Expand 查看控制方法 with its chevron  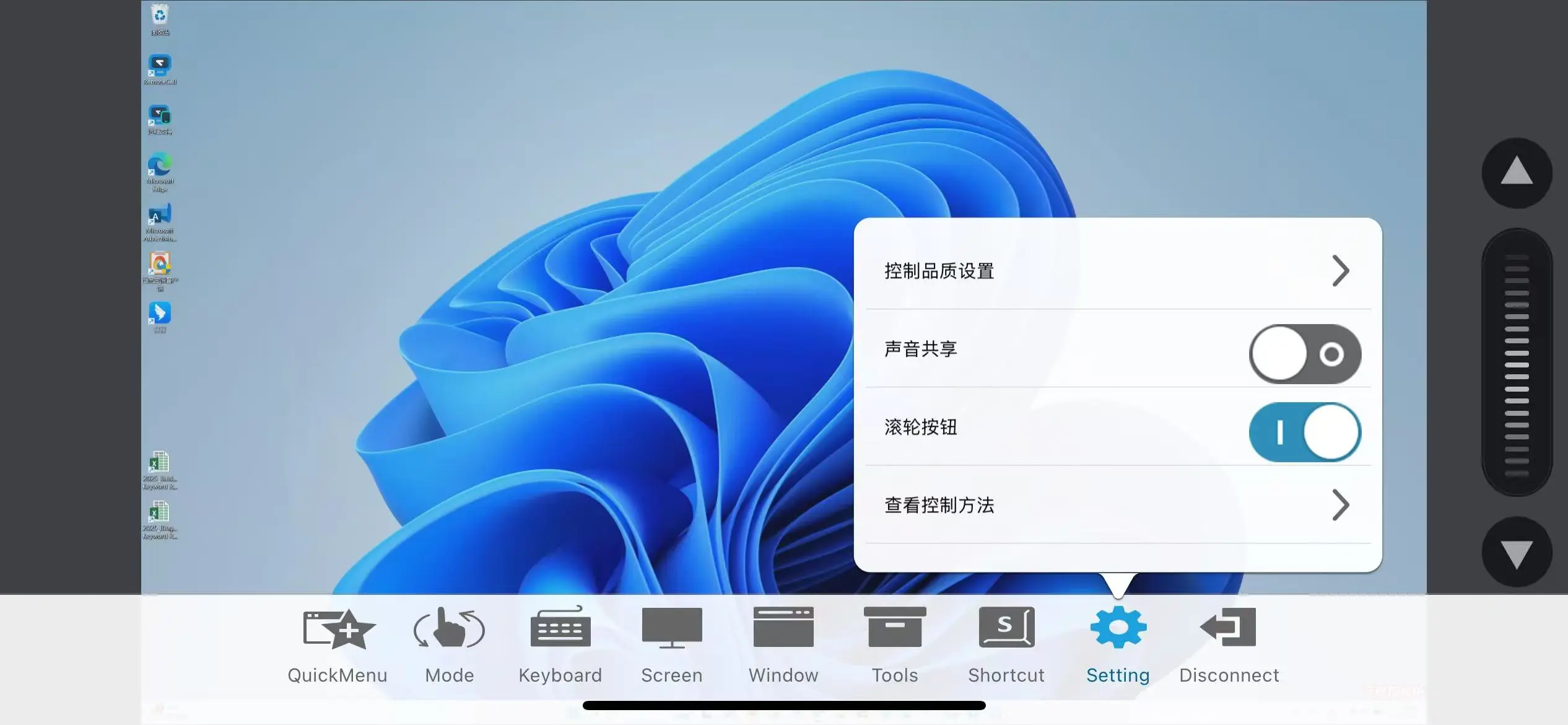(1341, 505)
